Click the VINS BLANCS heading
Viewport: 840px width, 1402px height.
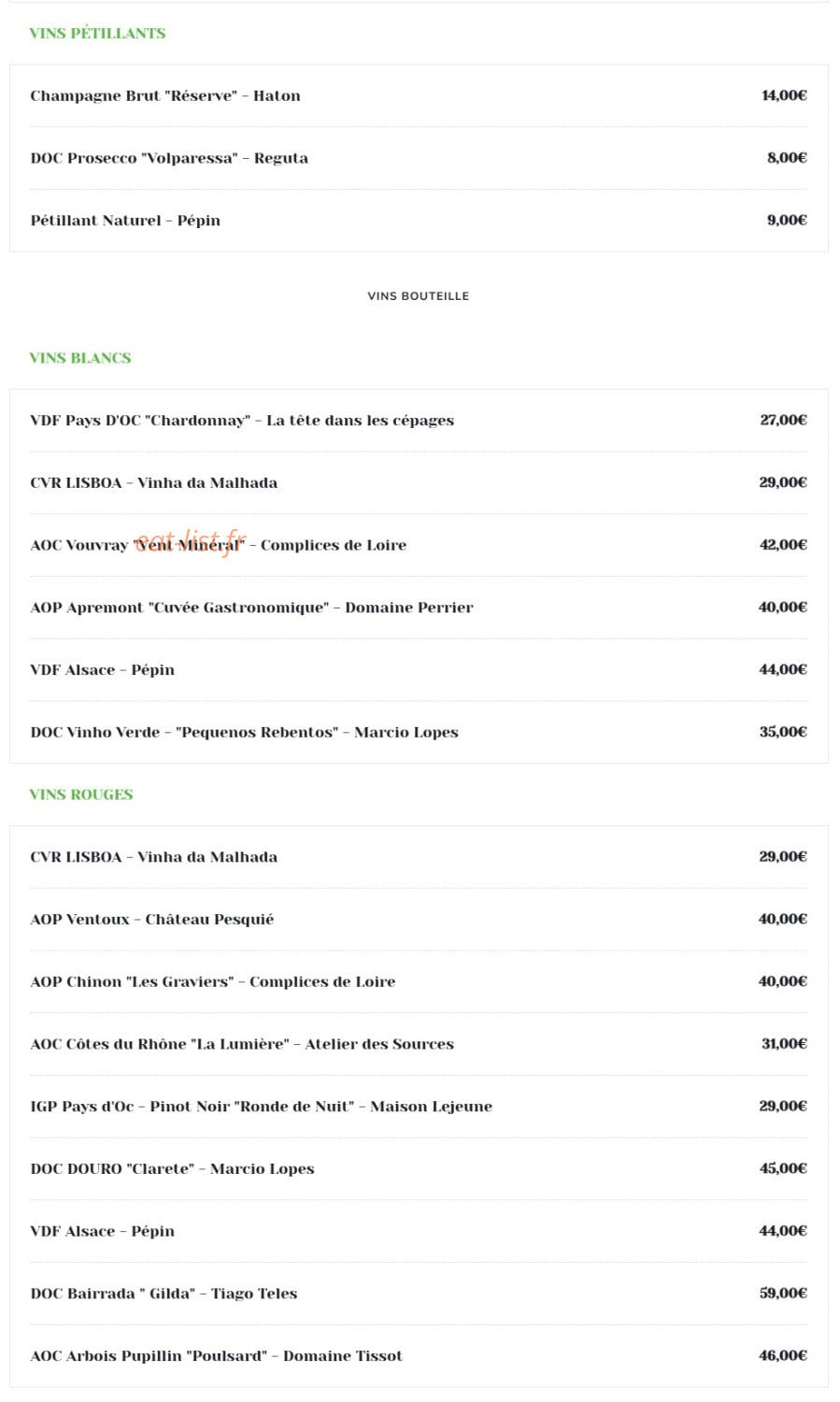coord(80,358)
